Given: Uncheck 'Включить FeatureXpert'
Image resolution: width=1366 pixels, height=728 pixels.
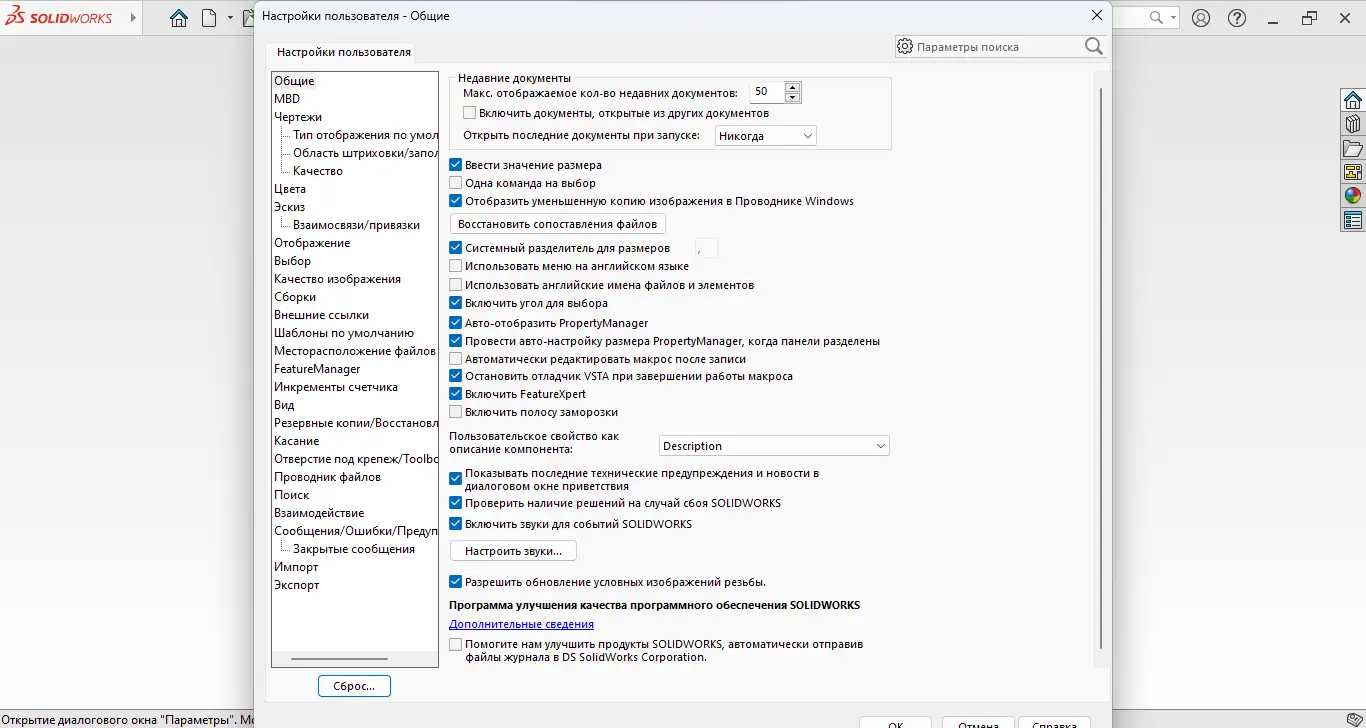Looking at the screenshot, I should pos(456,394).
